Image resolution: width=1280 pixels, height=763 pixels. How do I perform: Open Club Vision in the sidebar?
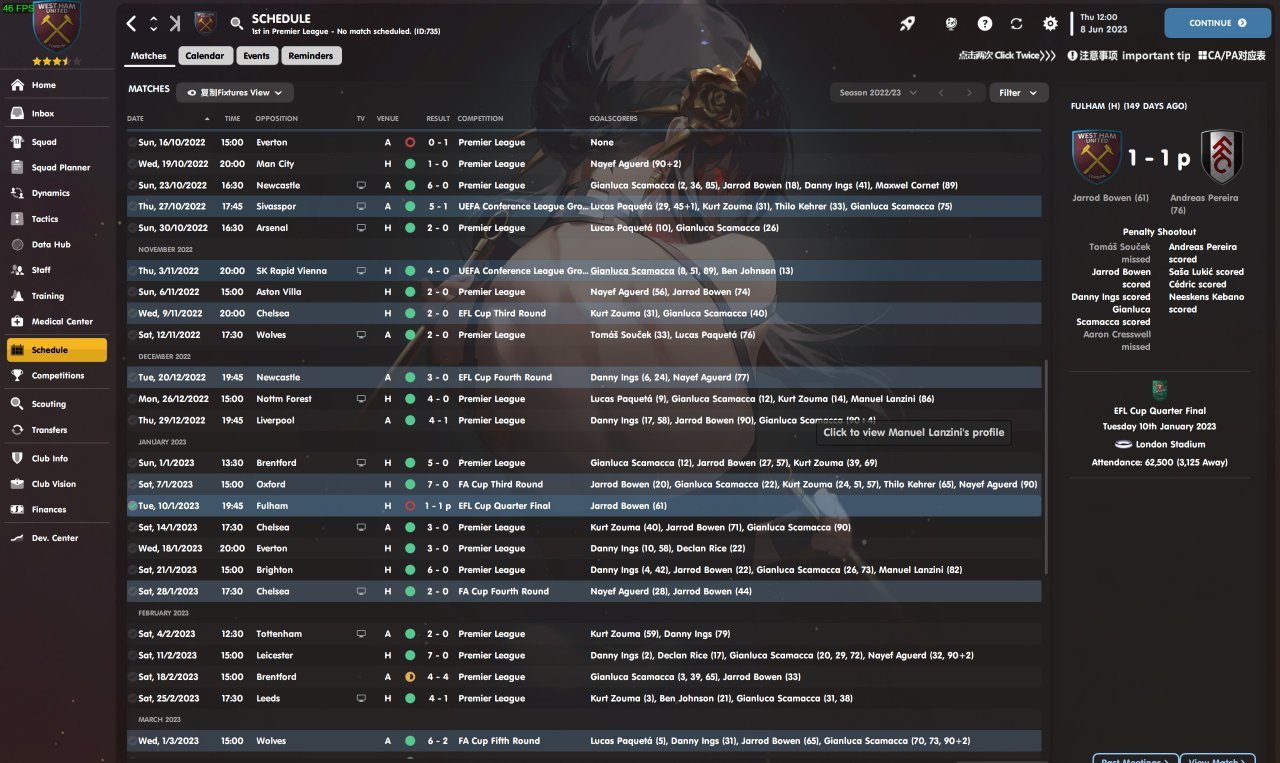click(x=55, y=484)
